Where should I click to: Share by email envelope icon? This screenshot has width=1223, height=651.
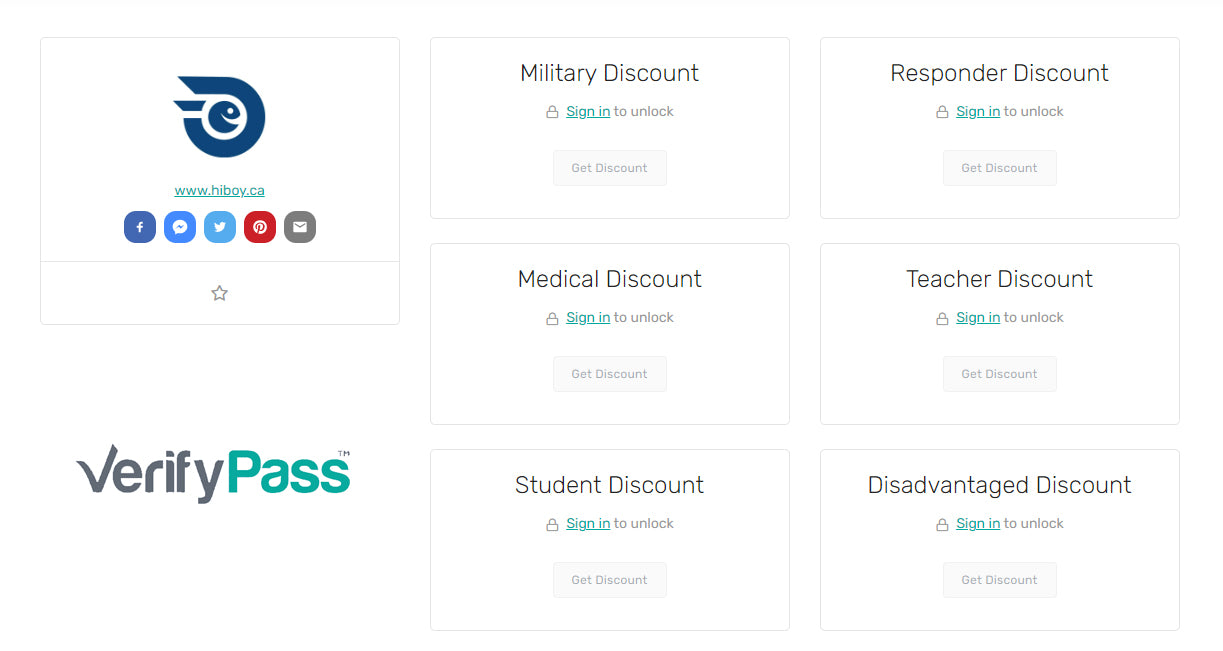point(300,227)
